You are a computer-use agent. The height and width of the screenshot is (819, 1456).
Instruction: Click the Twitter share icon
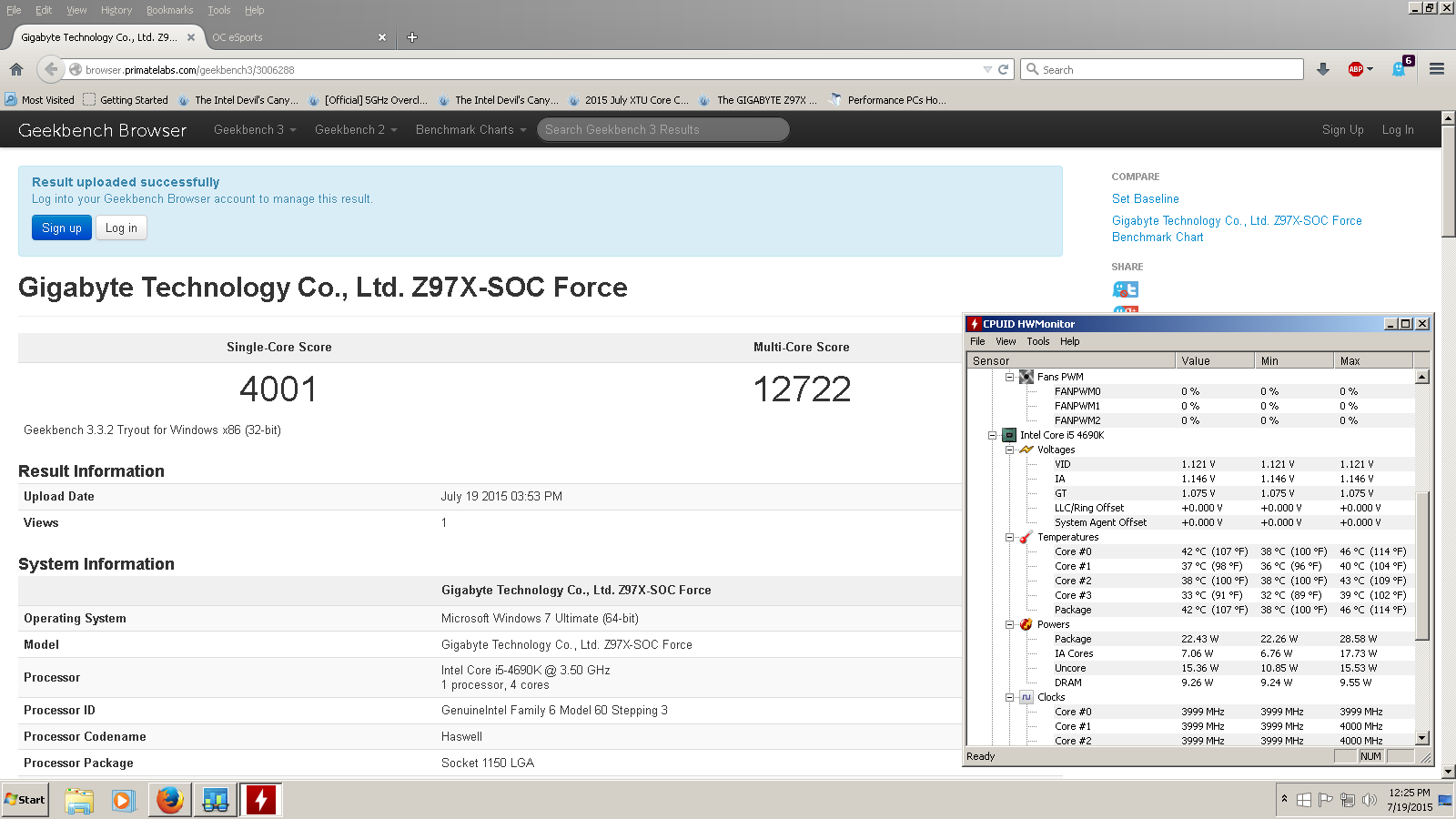1126,289
